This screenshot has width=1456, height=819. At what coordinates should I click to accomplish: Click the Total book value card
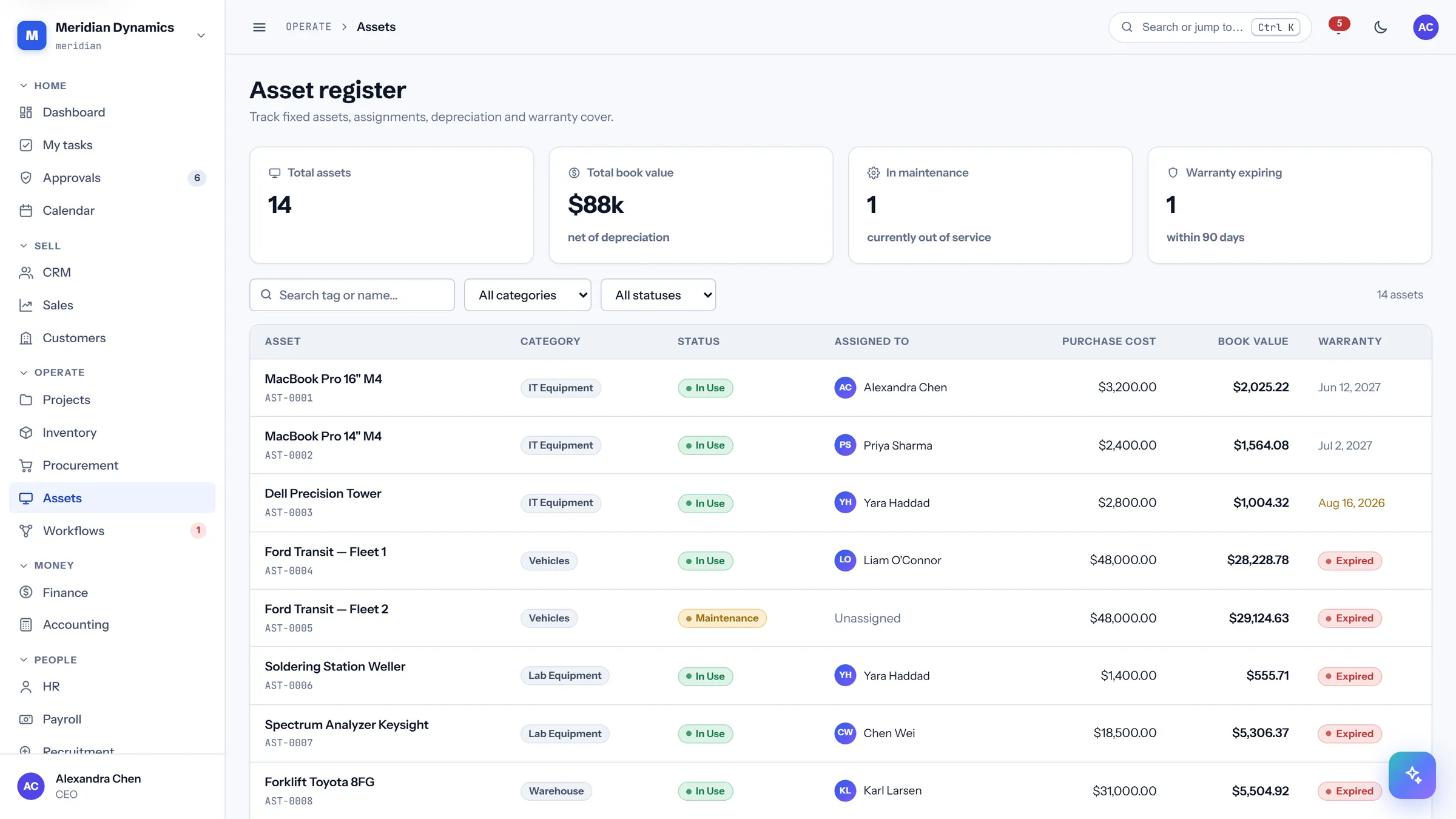click(x=690, y=205)
